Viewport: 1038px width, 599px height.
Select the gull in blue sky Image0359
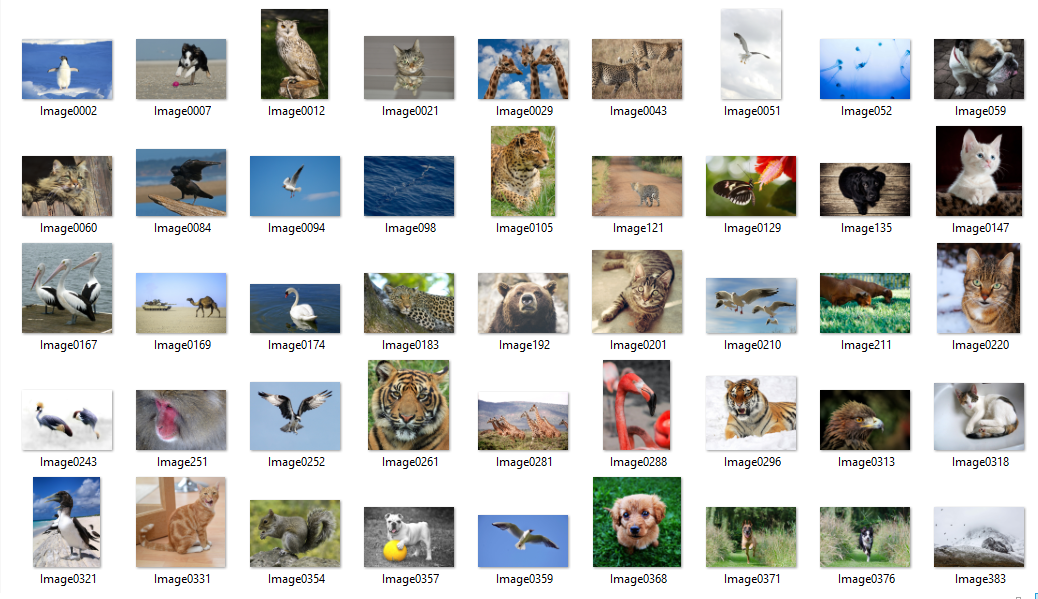[x=523, y=541]
